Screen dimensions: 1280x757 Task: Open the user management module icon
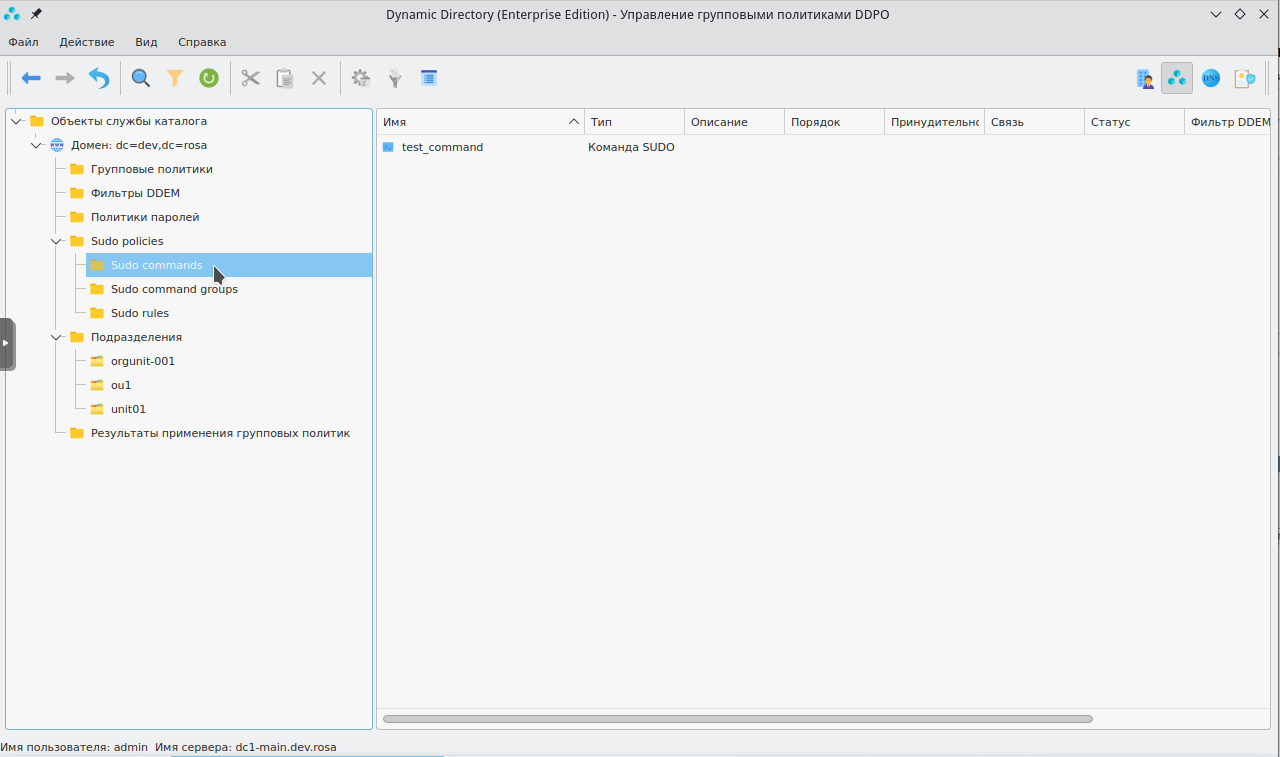pyautogui.click(x=1145, y=78)
